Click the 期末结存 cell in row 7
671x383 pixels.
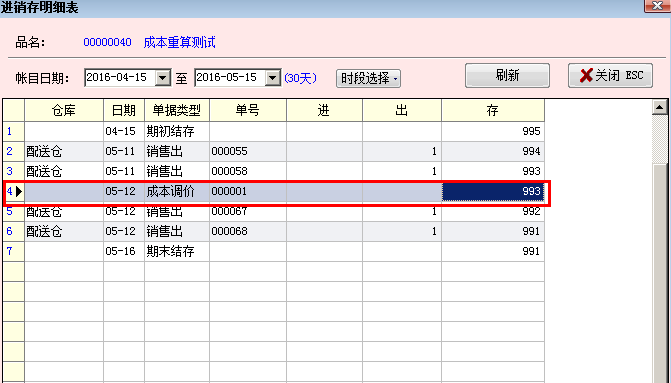(x=177, y=251)
